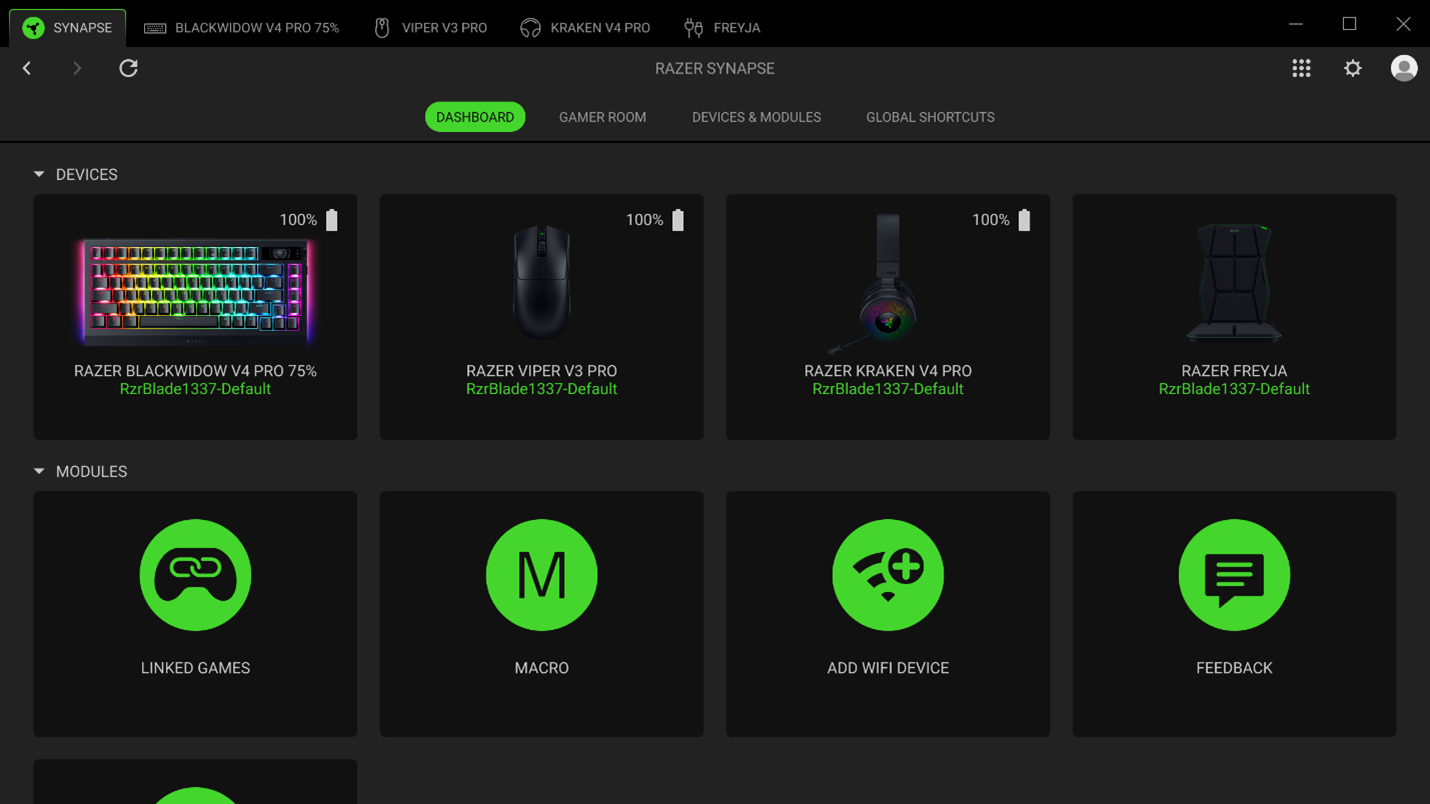Viewport: 1430px width, 804px height.
Task: Open the Add WiFi Device module
Action: pos(887,575)
